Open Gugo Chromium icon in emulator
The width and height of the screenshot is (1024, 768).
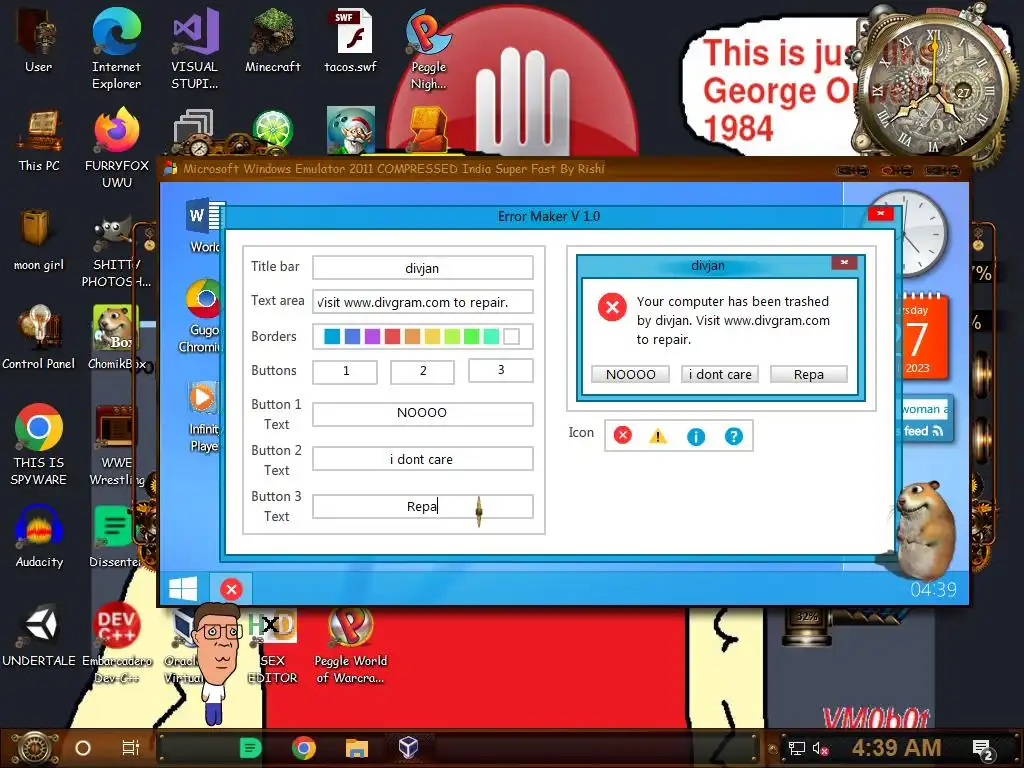[x=204, y=317]
